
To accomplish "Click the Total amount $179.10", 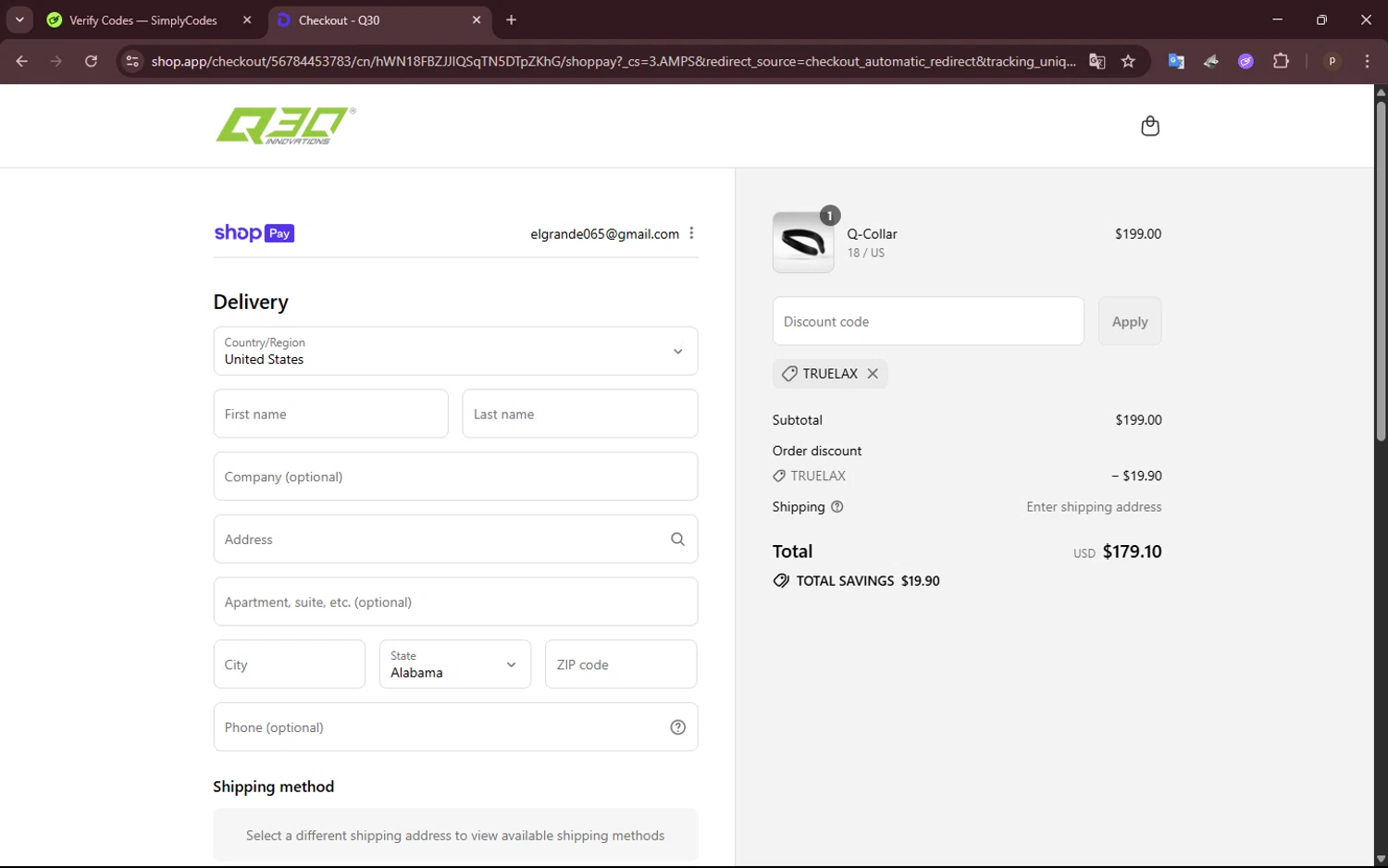I will coord(1132,552).
